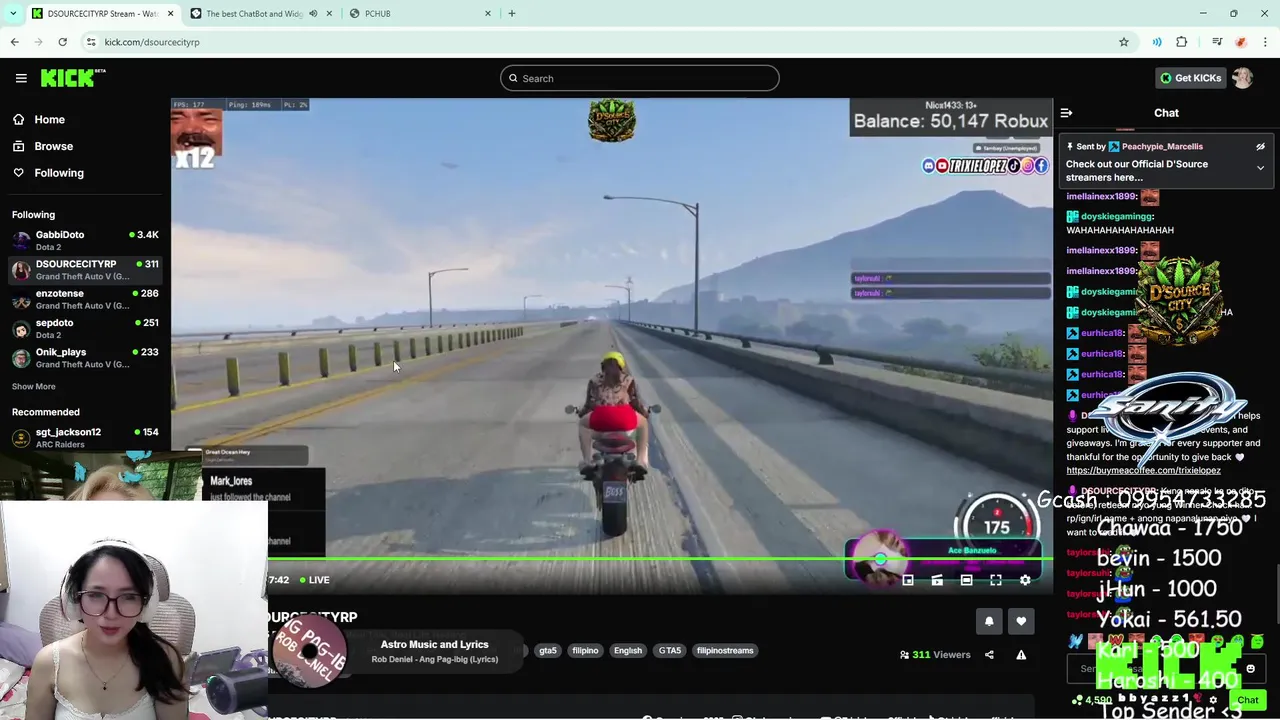Expand the pinned message chevron
Image resolution: width=1280 pixels, height=720 pixels.
point(1260,168)
